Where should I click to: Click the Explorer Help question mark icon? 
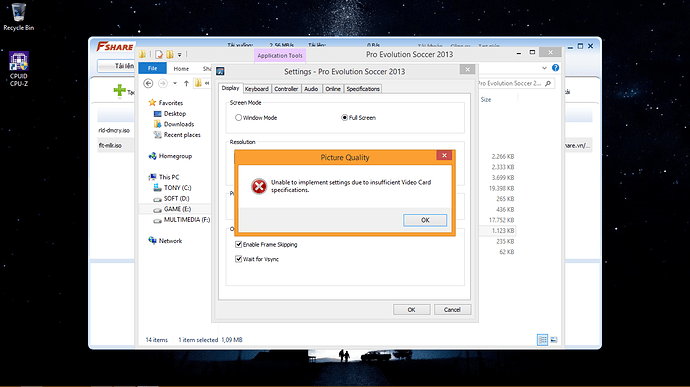pos(555,68)
